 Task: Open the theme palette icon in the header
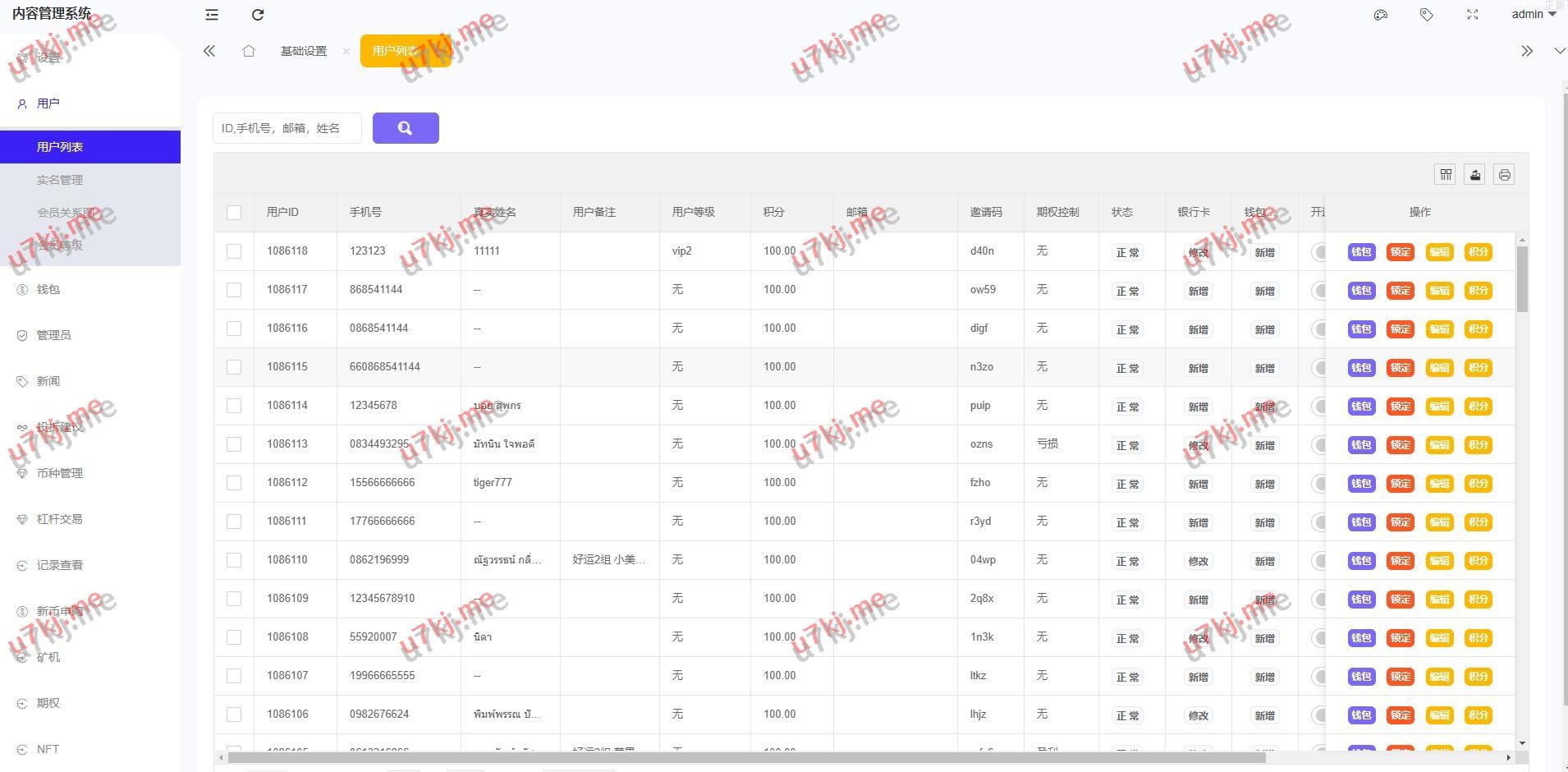tap(1381, 15)
